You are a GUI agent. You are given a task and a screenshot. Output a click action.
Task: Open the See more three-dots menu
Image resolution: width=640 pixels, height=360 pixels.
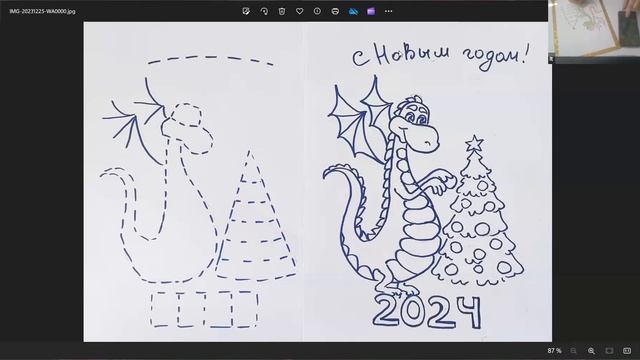389,11
